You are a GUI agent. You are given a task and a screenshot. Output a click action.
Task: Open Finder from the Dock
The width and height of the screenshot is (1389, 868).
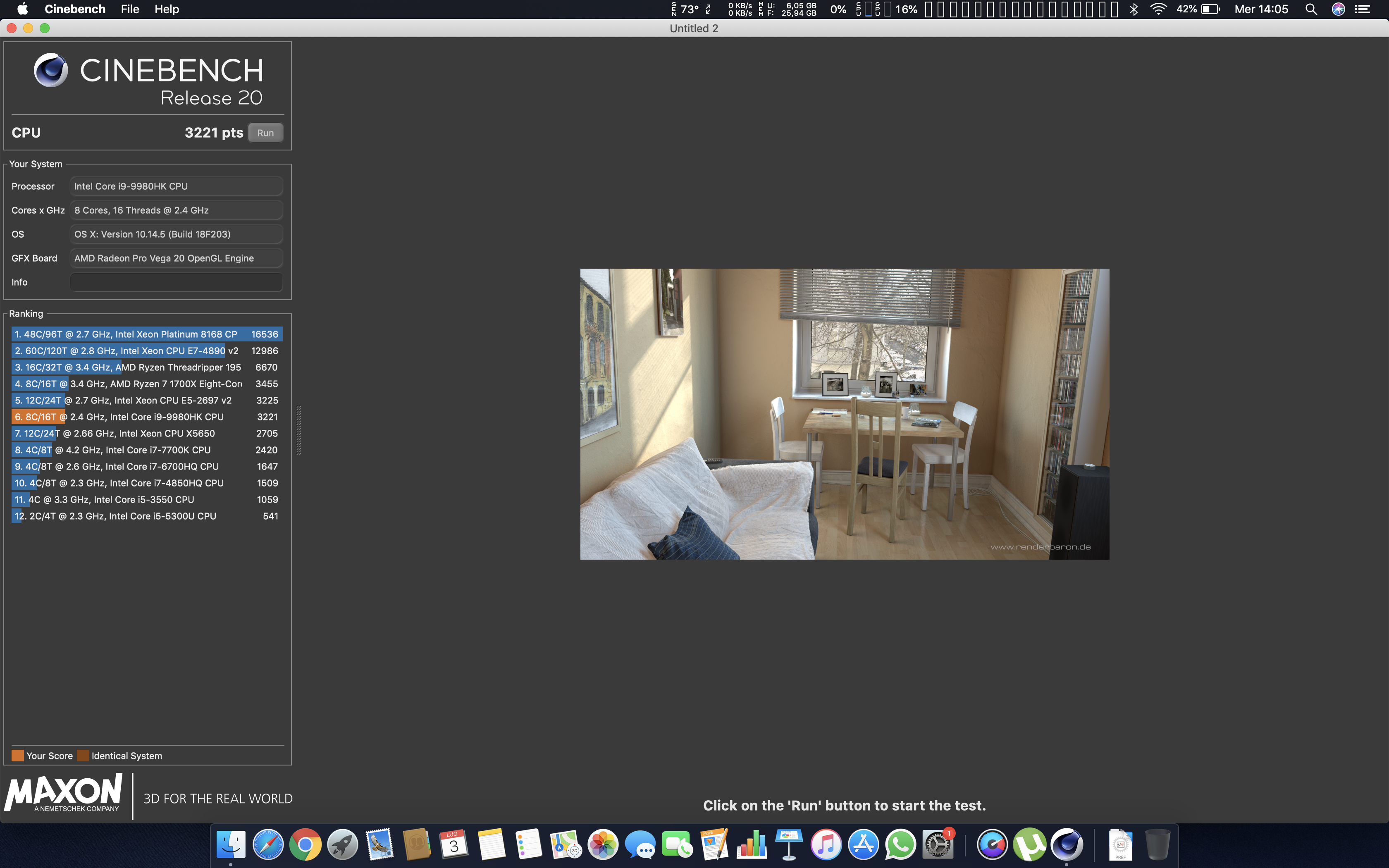(x=231, y=844)
